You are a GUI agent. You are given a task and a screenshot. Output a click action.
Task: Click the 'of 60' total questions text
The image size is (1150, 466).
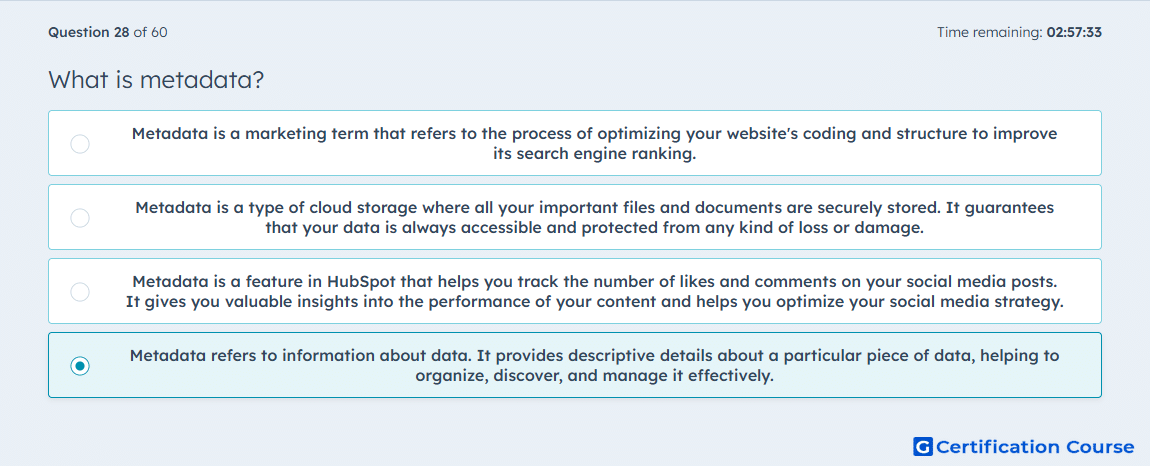point(150,32)
